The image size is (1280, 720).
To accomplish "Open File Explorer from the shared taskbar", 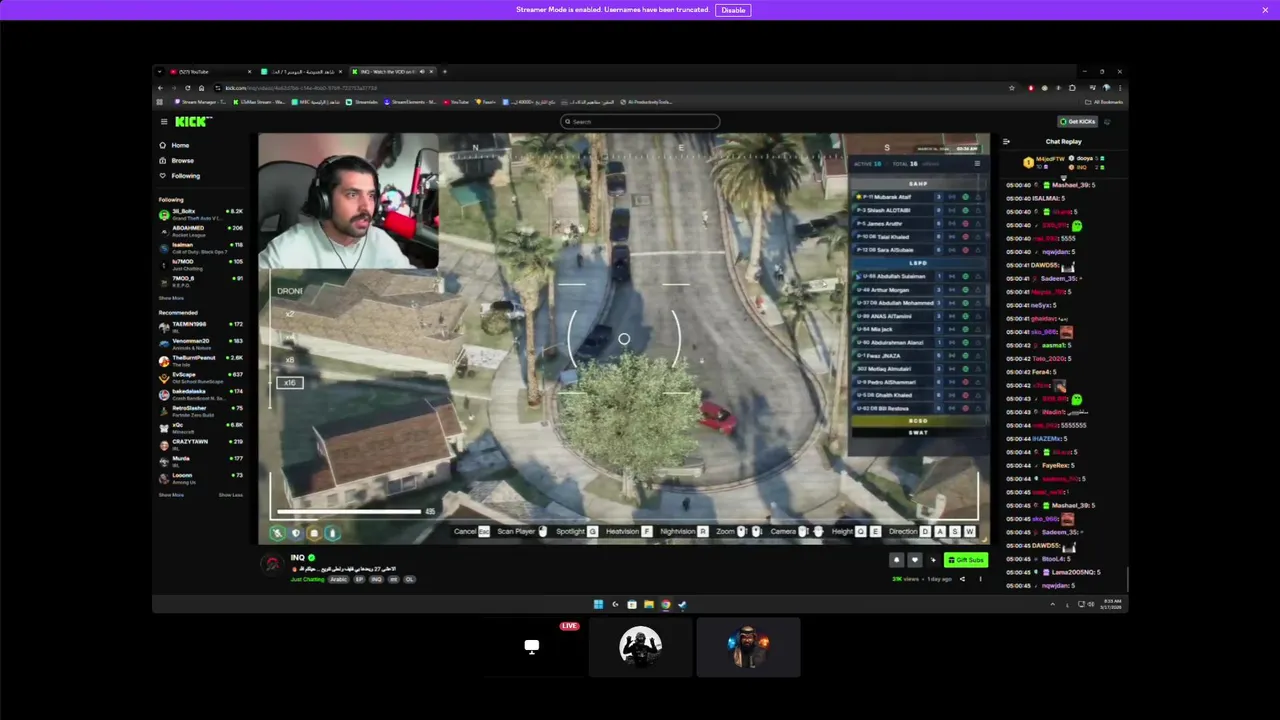I will (x=649, y=604).
